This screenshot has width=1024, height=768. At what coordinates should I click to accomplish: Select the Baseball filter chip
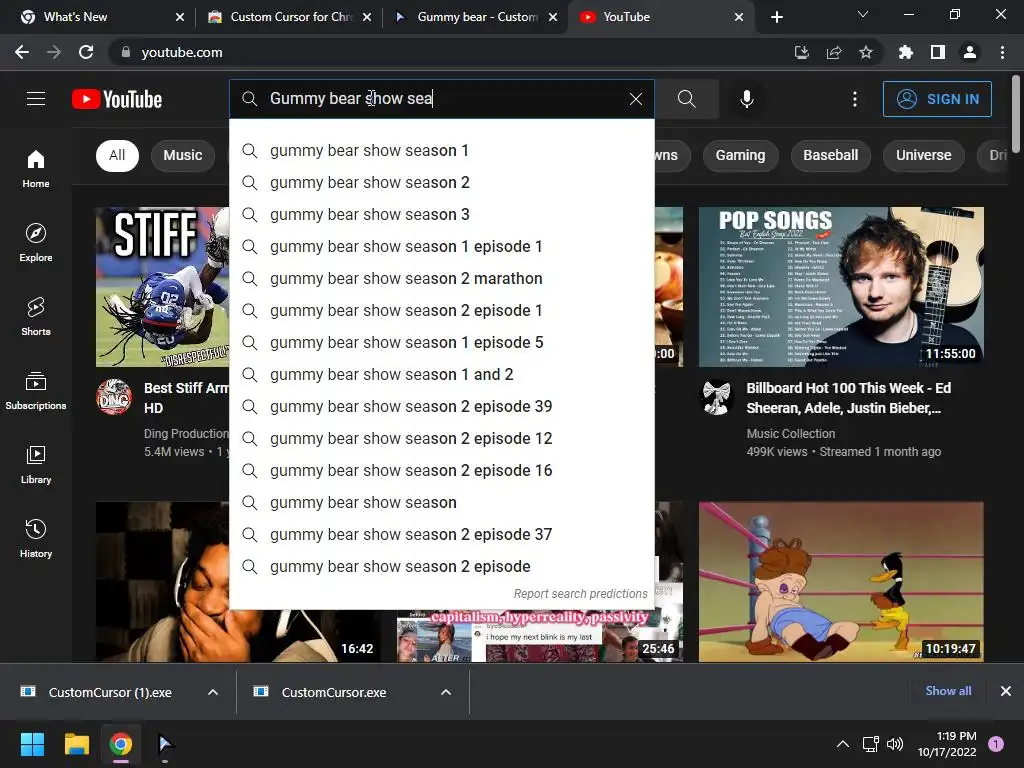830,155
